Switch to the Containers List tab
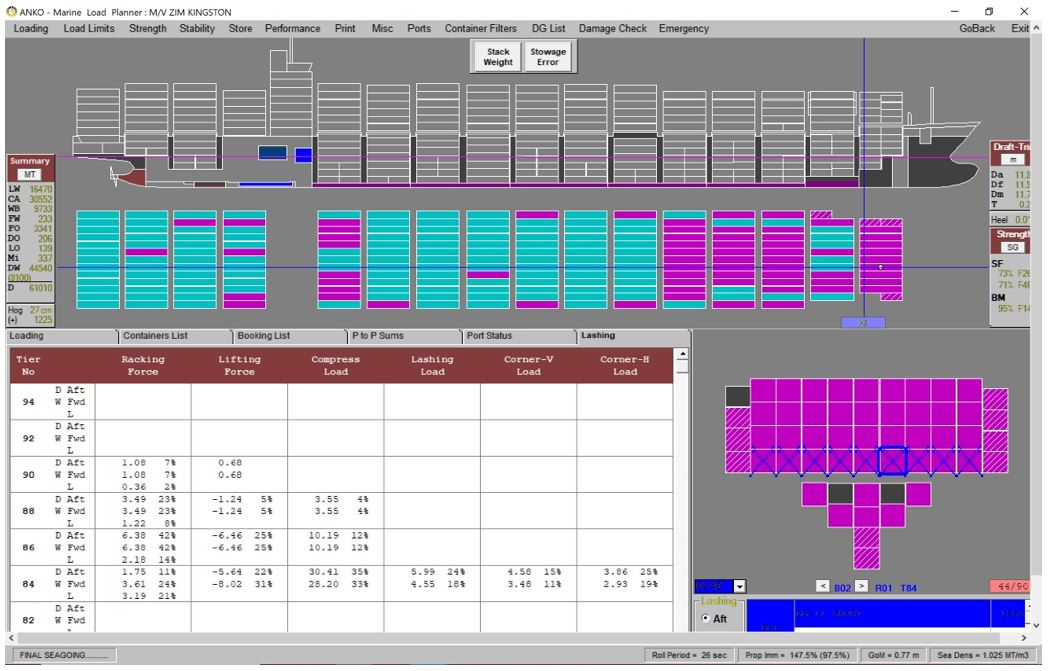The width and height of the screenshot is (1049, 671). point(155,336)
